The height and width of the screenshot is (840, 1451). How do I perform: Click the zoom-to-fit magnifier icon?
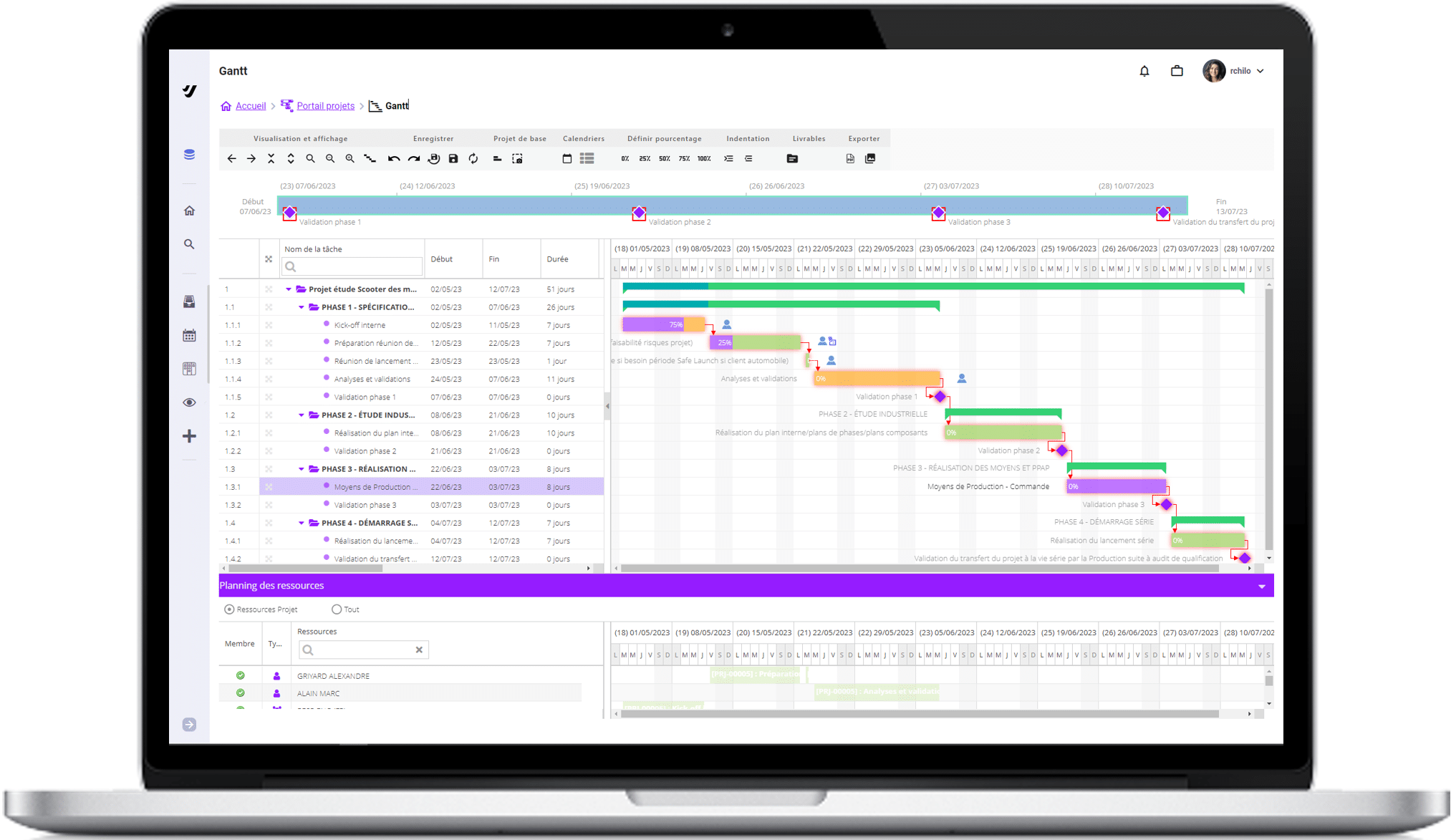pyautogui.click(x=310, y=159)
